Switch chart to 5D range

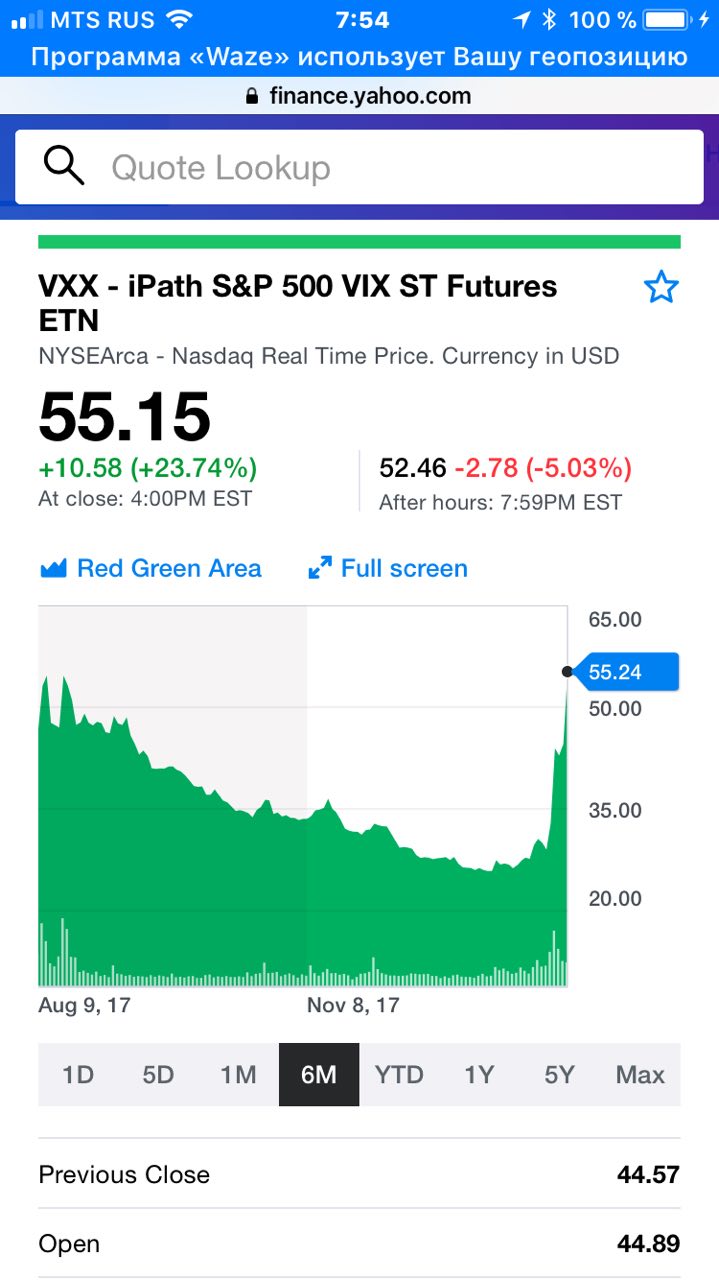[x=158, y=1075]
